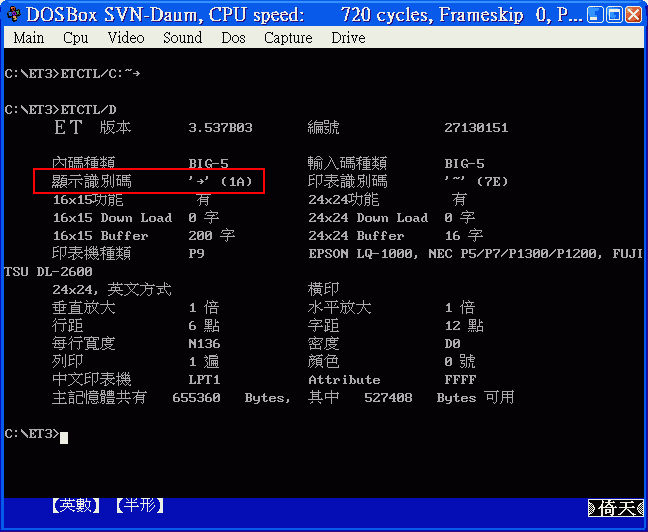Open the Drive menu
Image resolution: width=648 pixels, height=532 pixels.
point(347,38)
